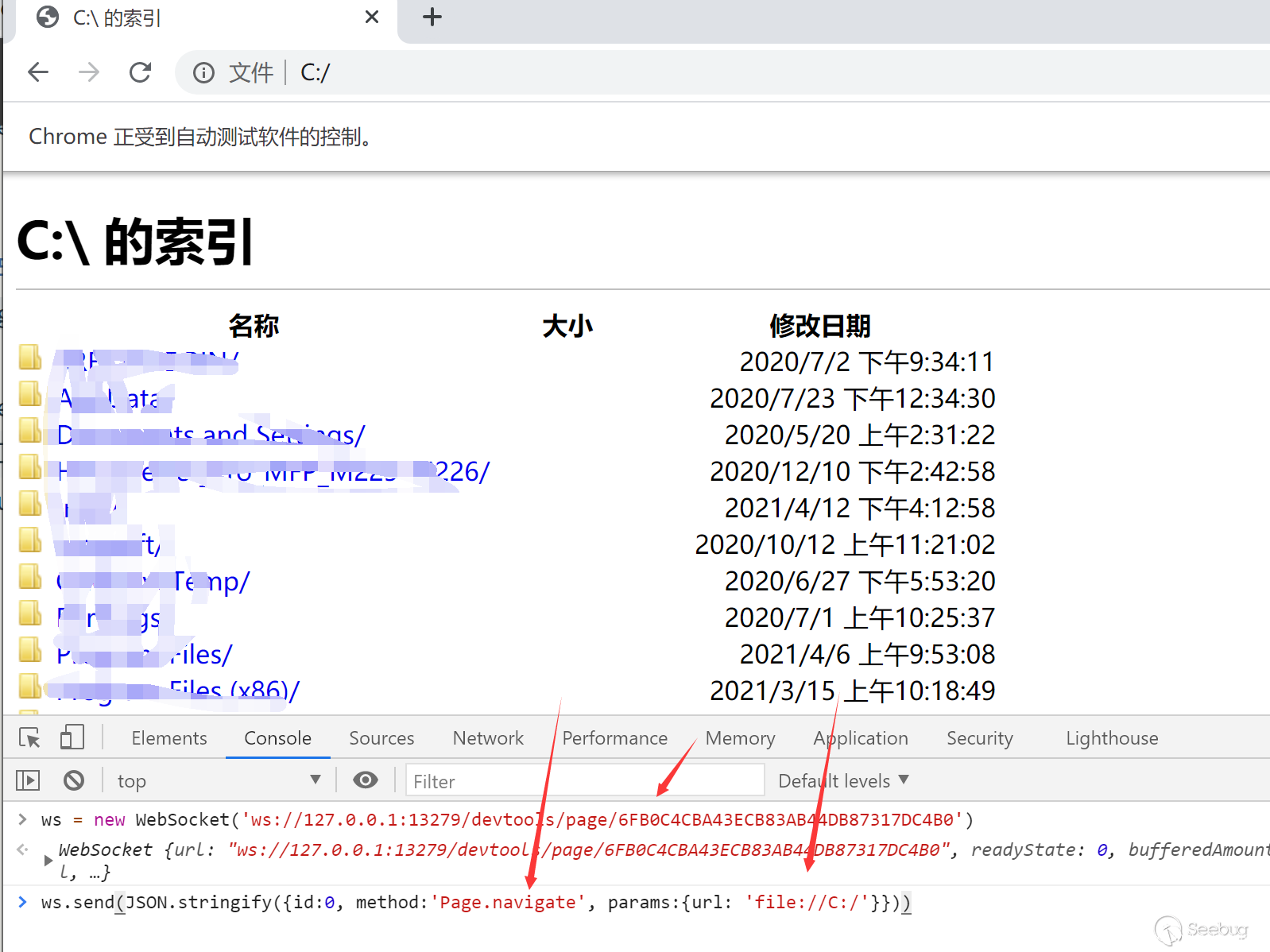Switch to the Console panel
1270x952 pixels.
[277, 738]
